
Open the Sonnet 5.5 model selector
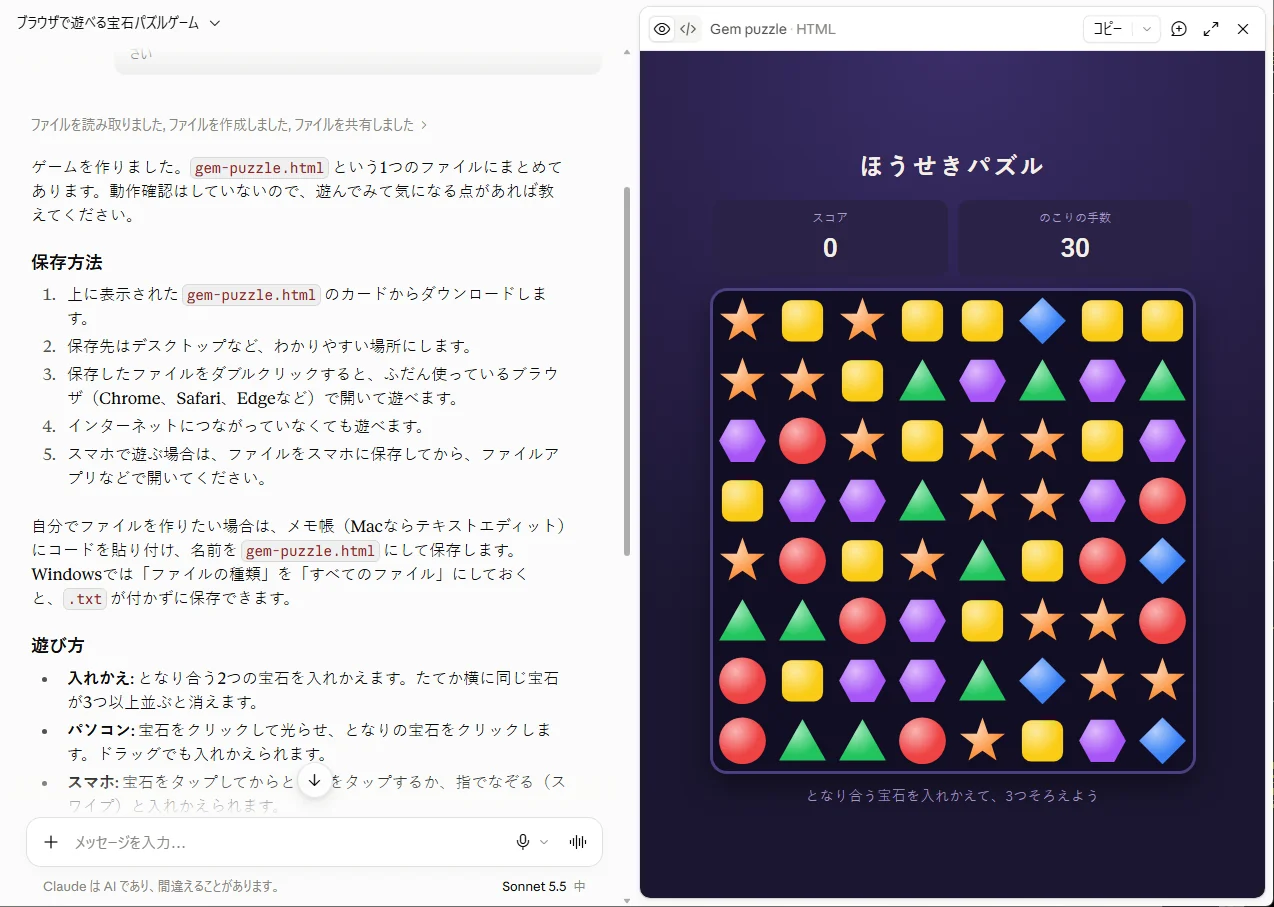[544, 887]
